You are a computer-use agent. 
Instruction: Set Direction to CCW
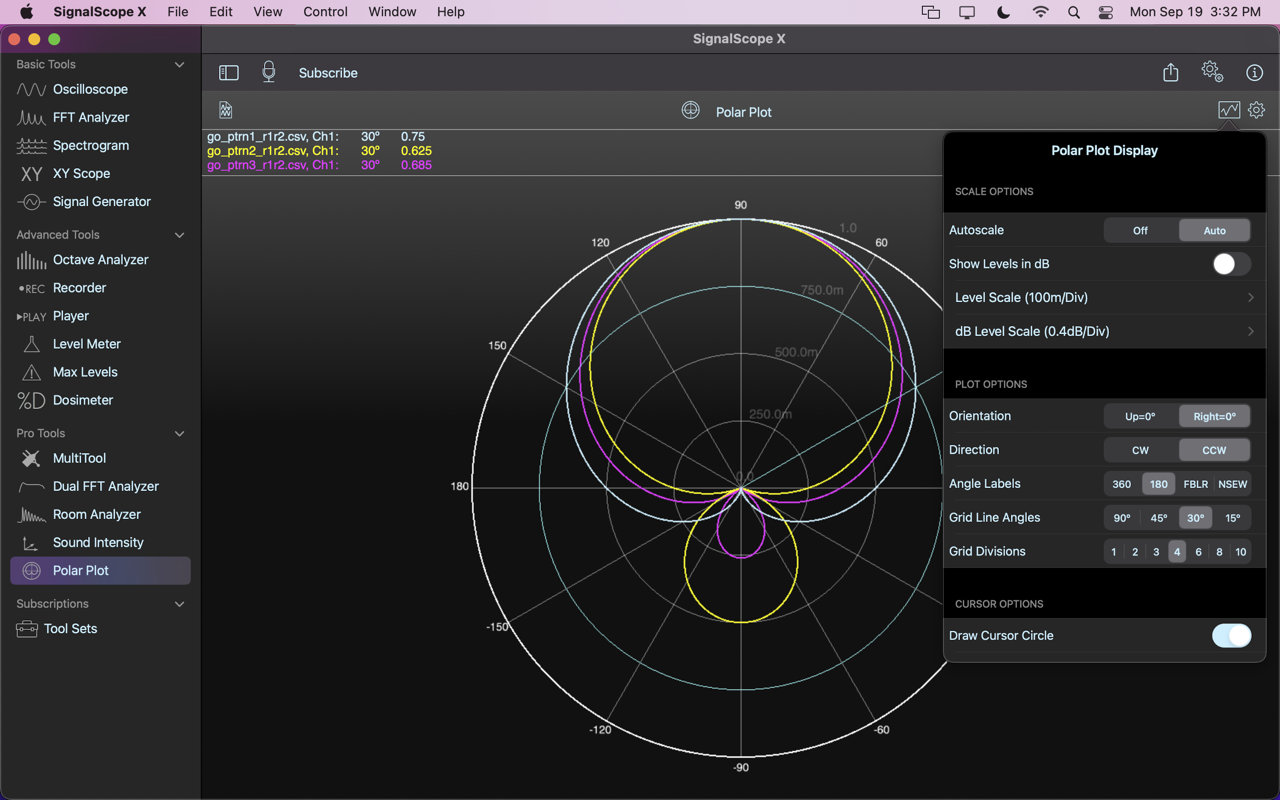coord(1214,450)
